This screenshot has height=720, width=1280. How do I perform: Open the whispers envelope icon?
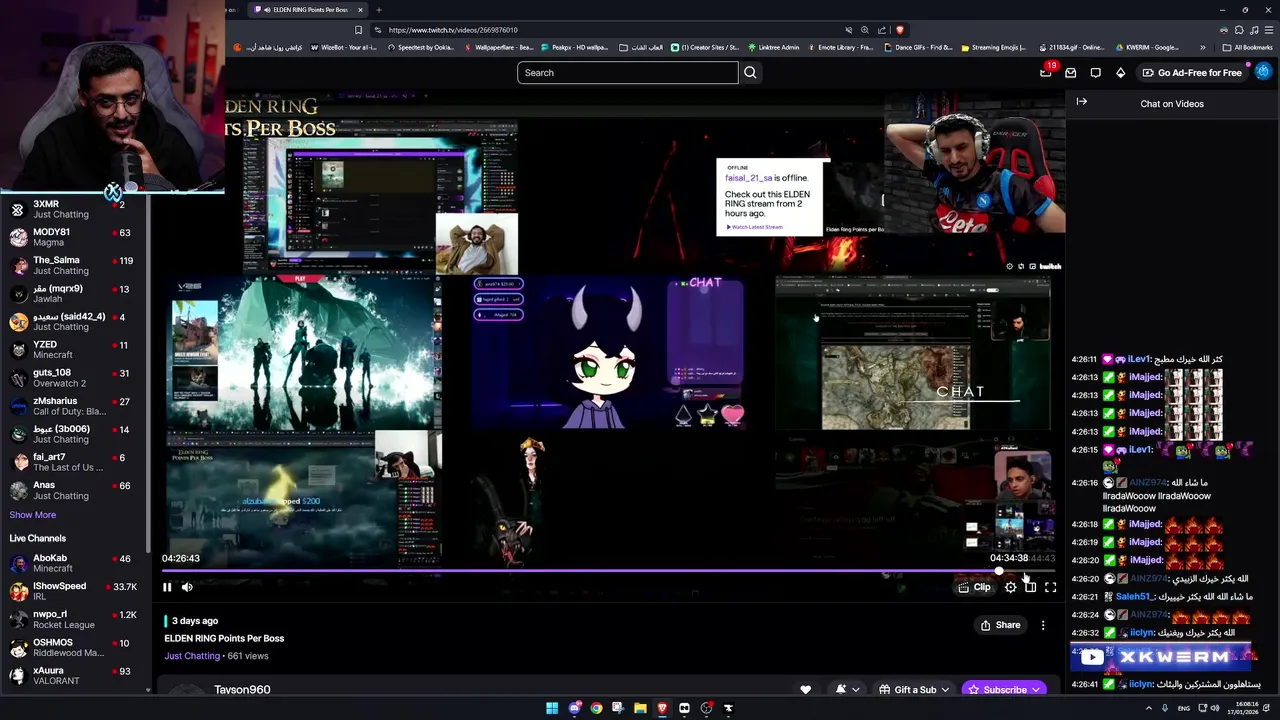1071,72
